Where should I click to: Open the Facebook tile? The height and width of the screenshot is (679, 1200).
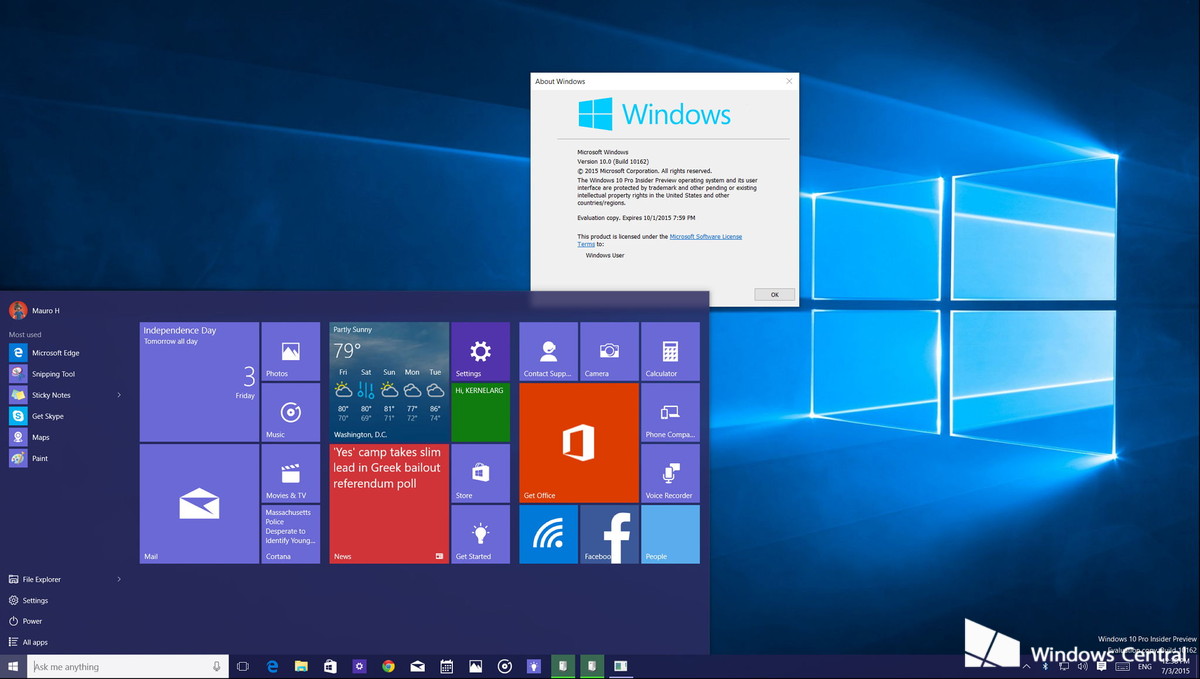point(609,534)
